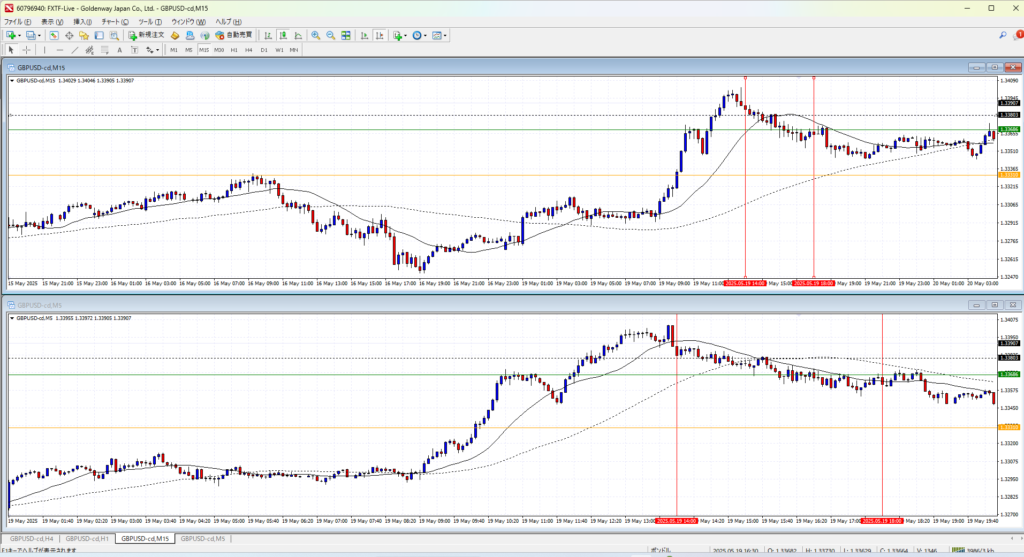1024x557 pixels.
Task: Click the zoom in magnifier icon
Action: 315,36
